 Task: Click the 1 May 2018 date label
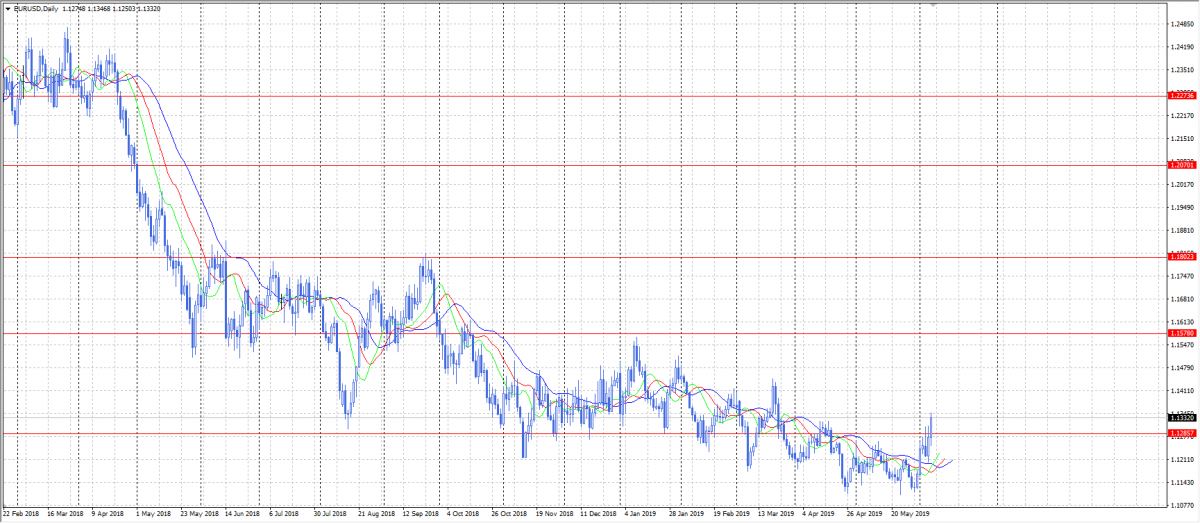(152, 514)
